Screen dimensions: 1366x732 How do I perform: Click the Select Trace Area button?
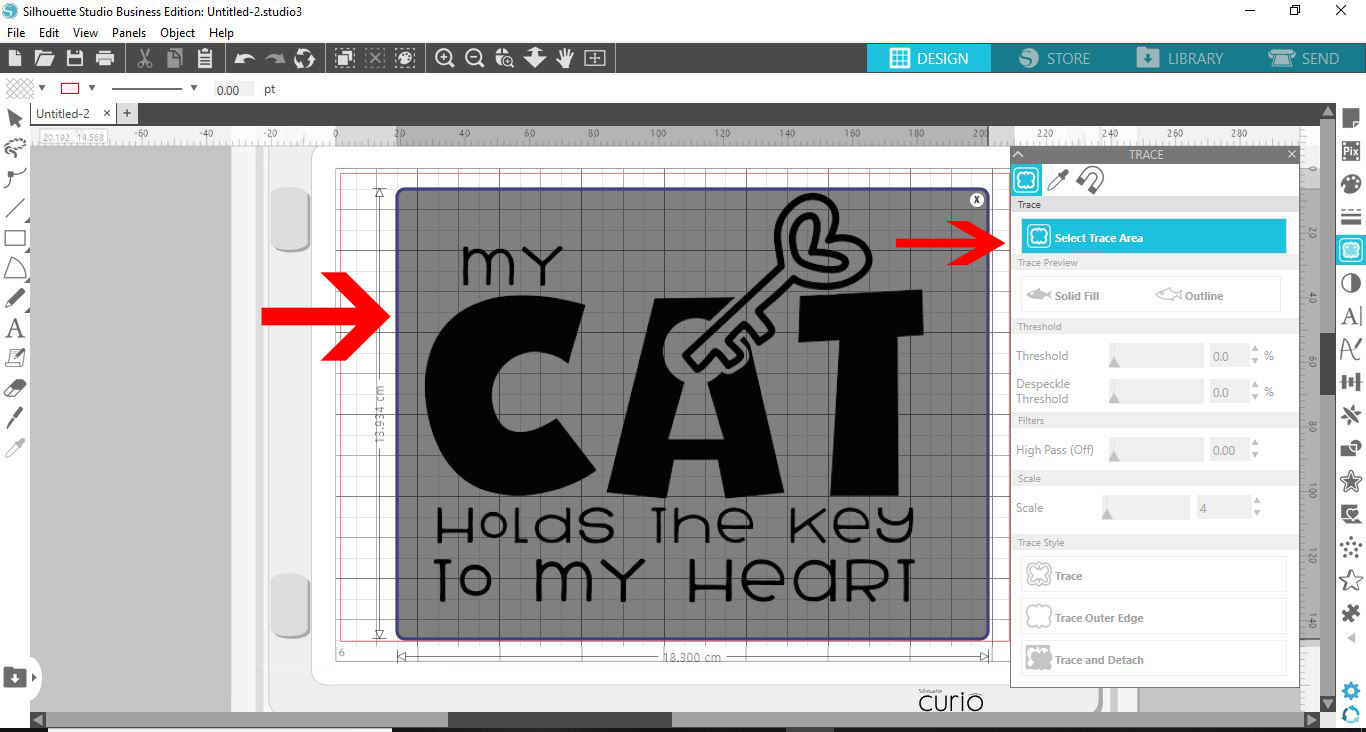[1153, 237]
